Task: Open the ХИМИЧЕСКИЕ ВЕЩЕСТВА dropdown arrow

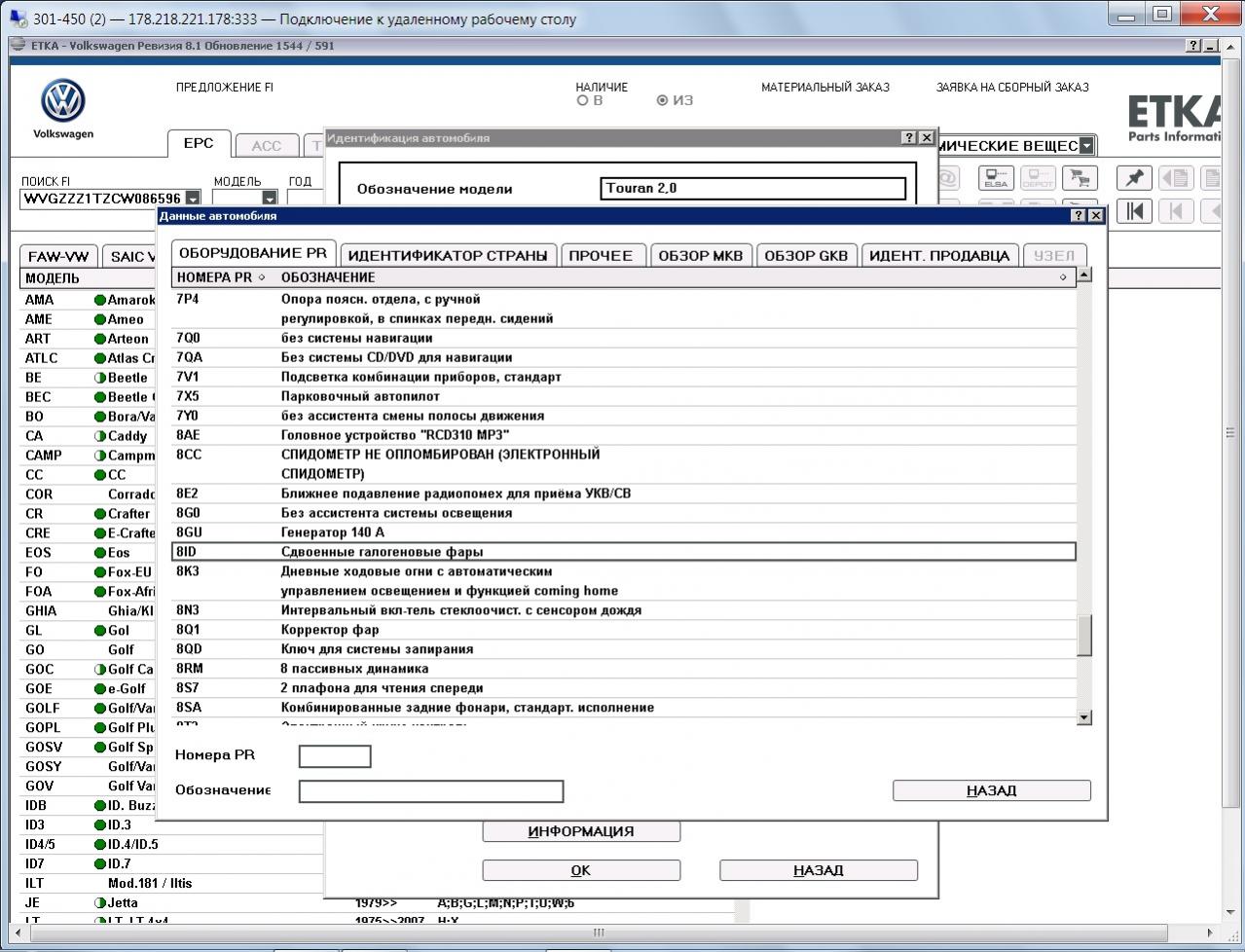Action: [1086, 146]
